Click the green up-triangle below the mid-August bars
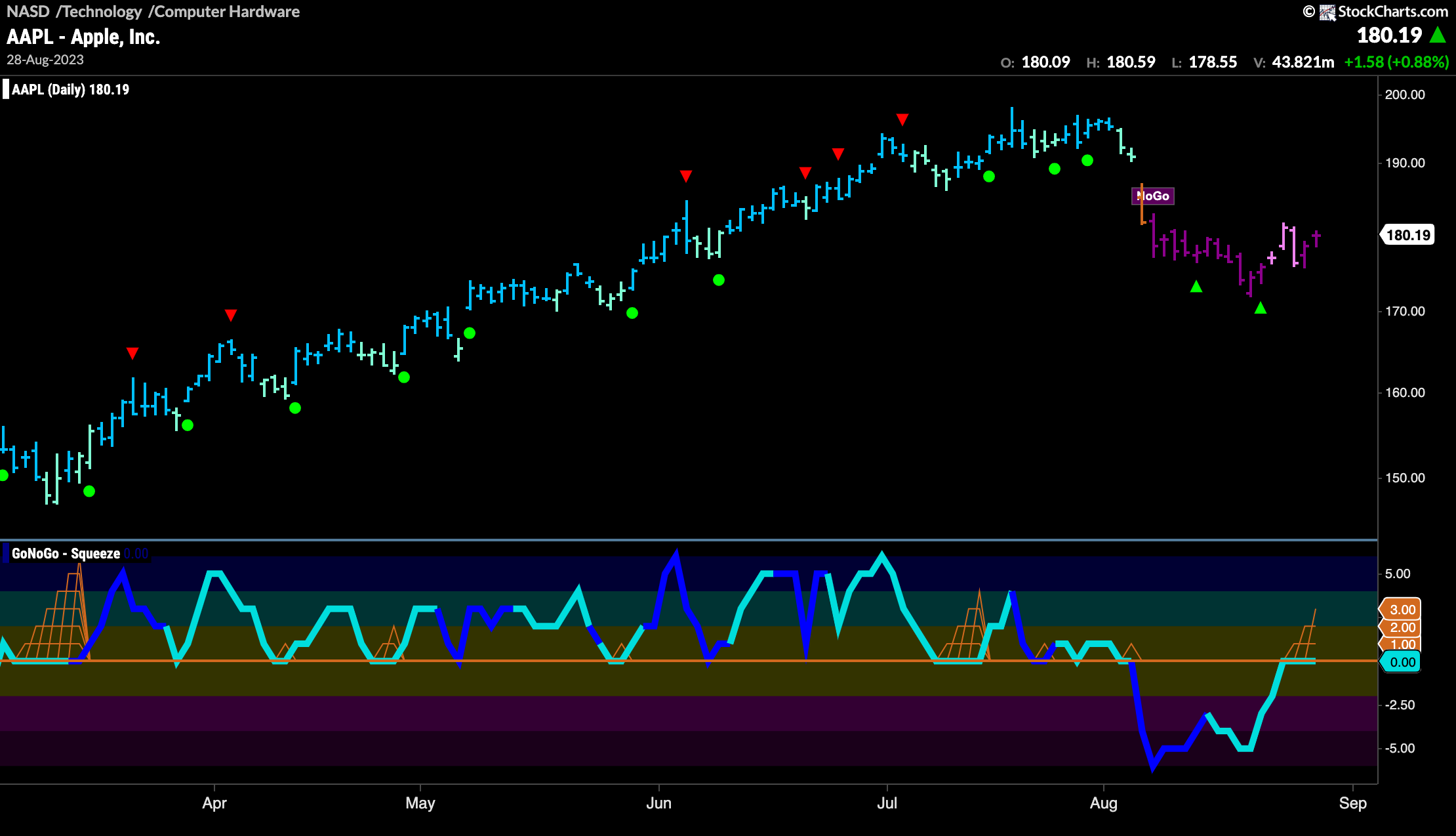1456x836 pixels. tap(1196, 287)
